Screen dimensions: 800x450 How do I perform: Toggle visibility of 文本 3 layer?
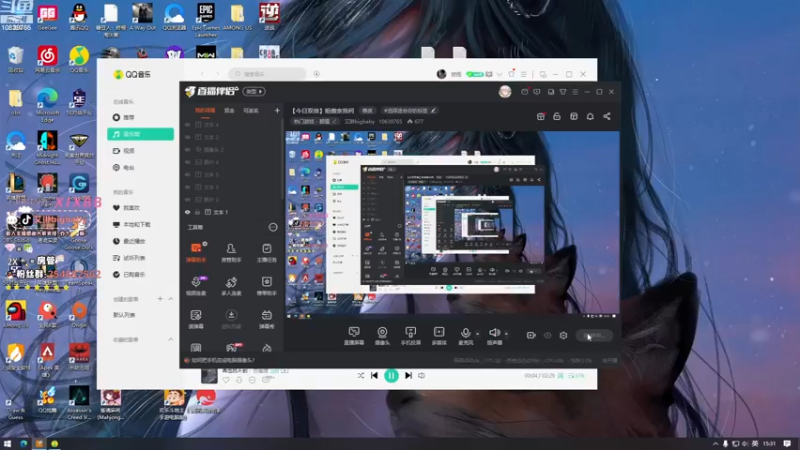click(188, 187)
